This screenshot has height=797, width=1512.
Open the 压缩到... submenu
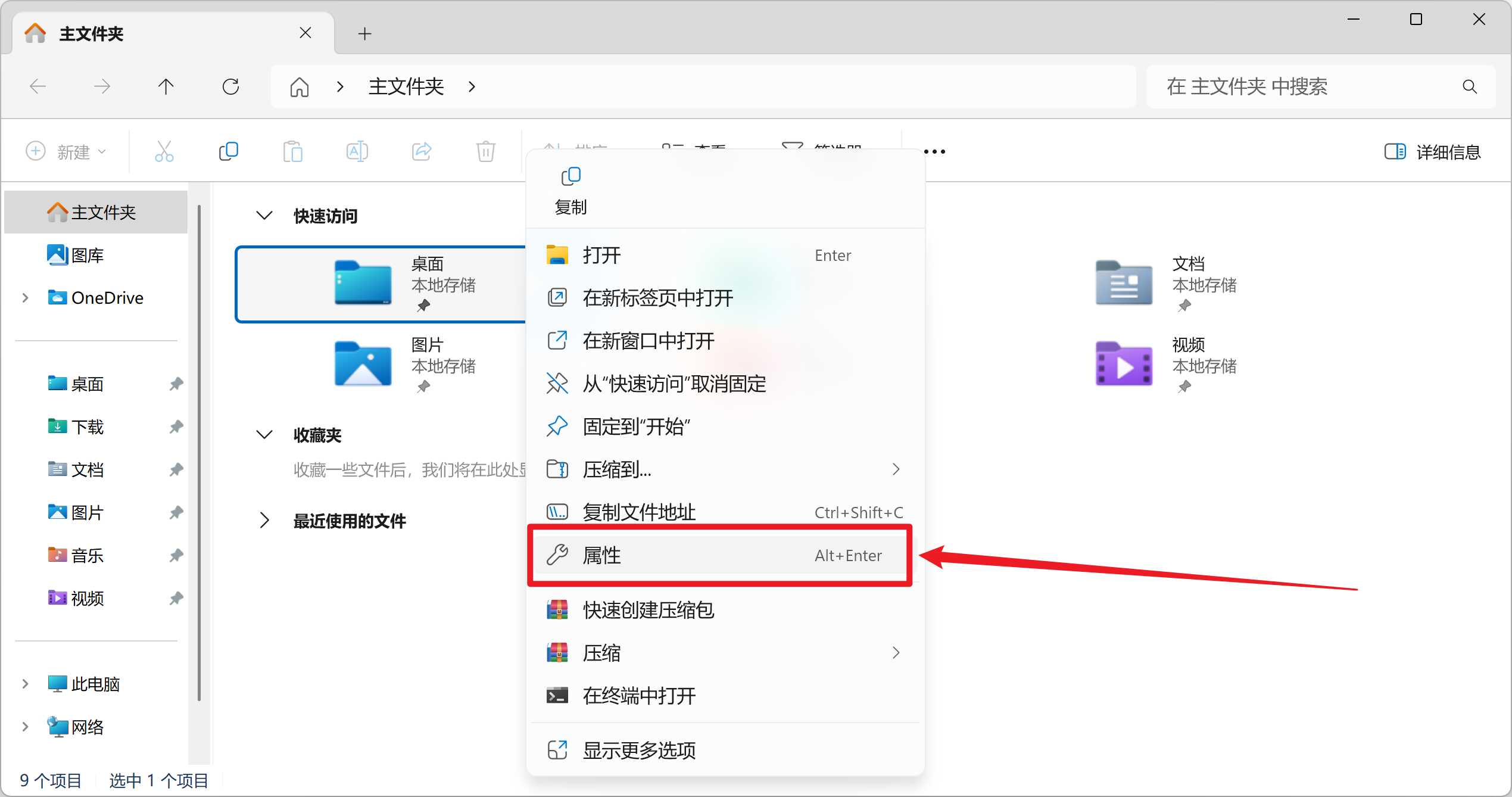coord(725,470)
